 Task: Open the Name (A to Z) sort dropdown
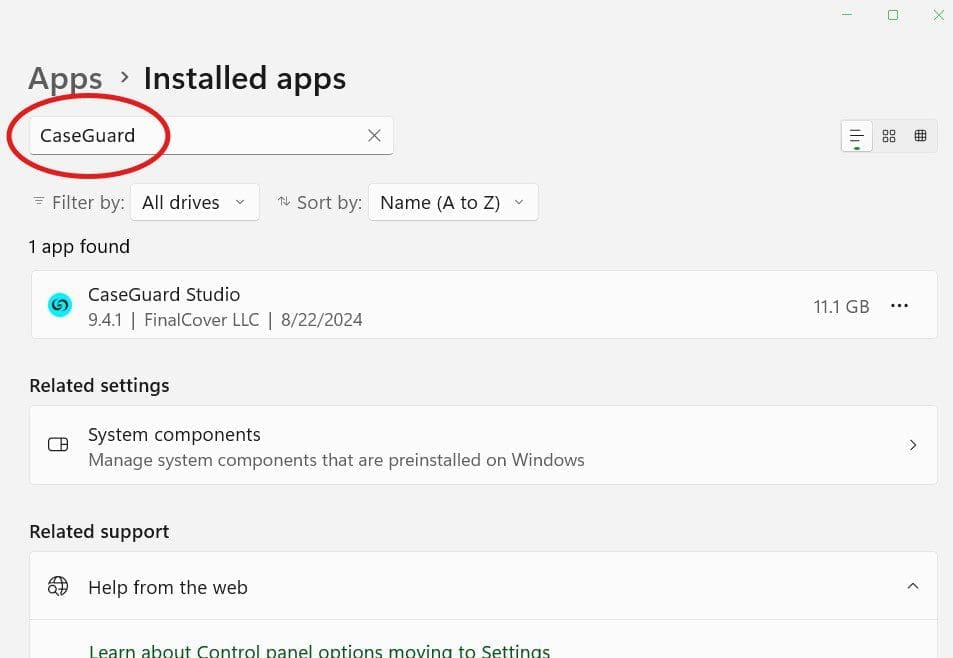click(x=453, y=202)
